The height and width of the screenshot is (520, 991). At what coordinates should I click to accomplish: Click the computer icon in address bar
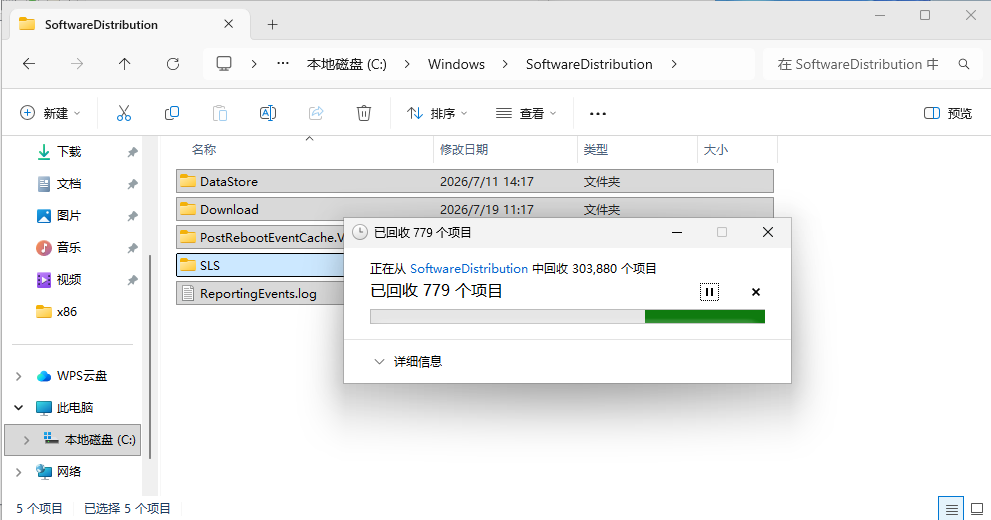[x=224, y=64]
